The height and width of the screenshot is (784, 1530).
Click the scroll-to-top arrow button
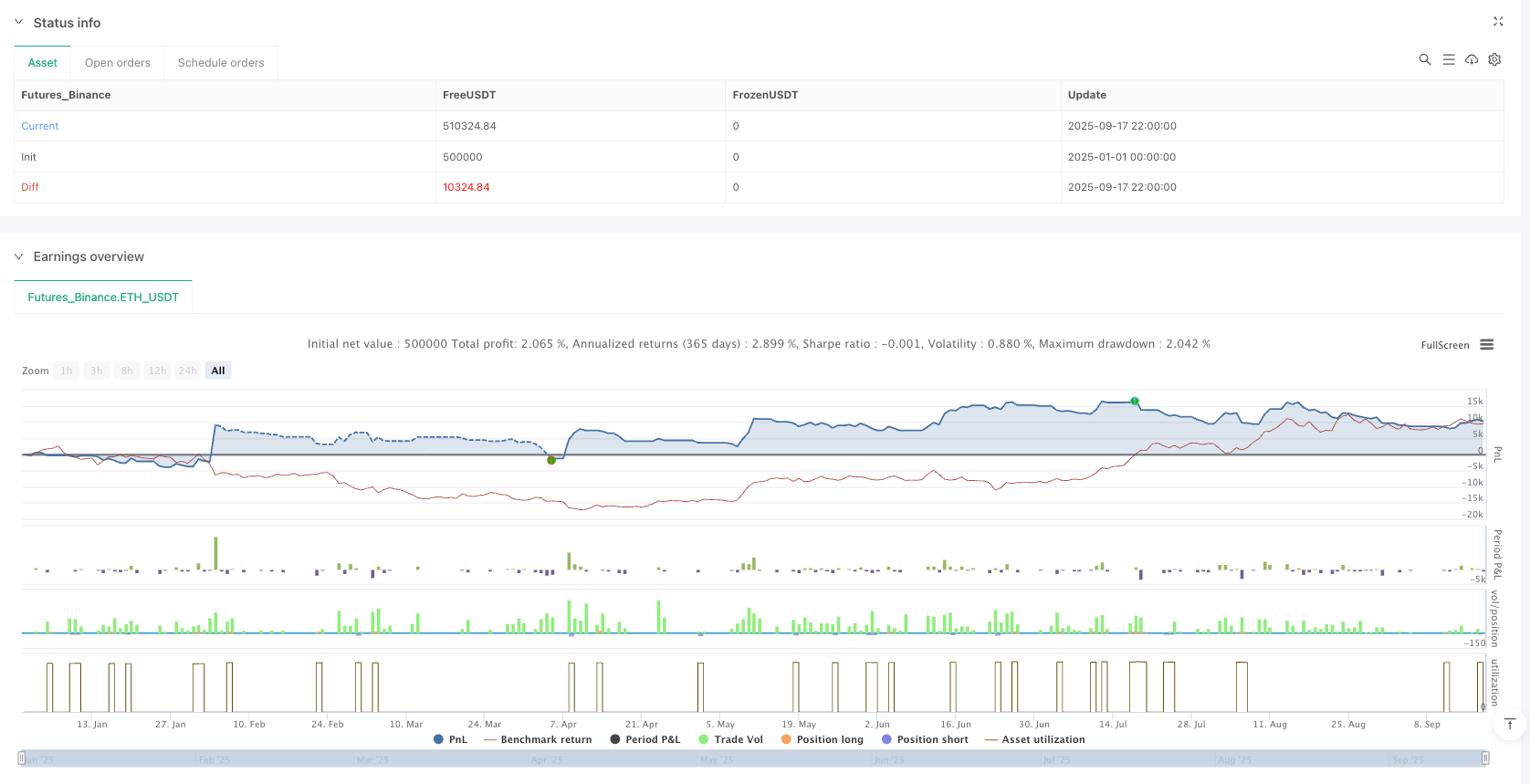(x=1509, y=725)
